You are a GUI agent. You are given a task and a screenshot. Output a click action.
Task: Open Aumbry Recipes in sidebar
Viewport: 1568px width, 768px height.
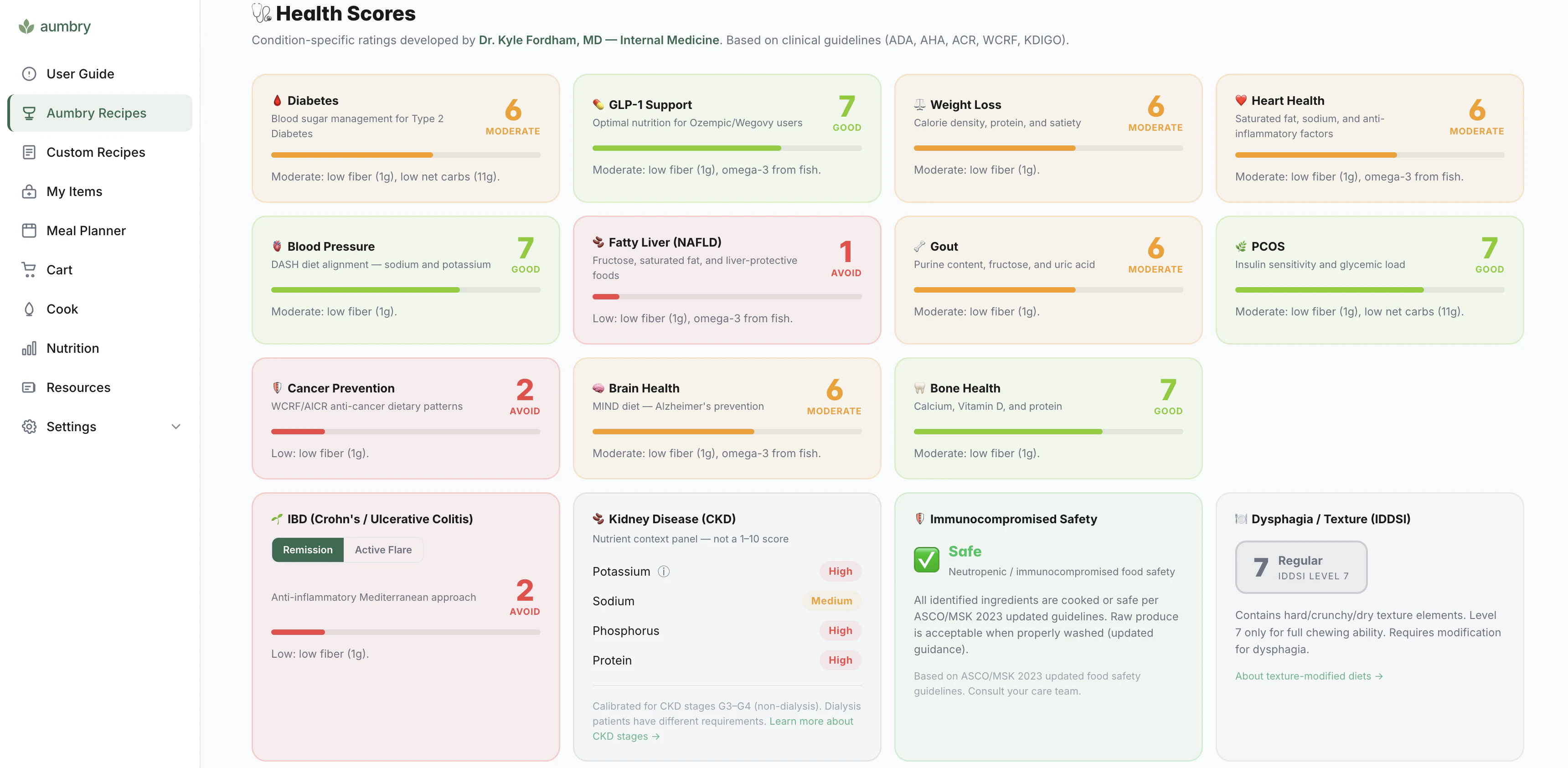(96, 113)
